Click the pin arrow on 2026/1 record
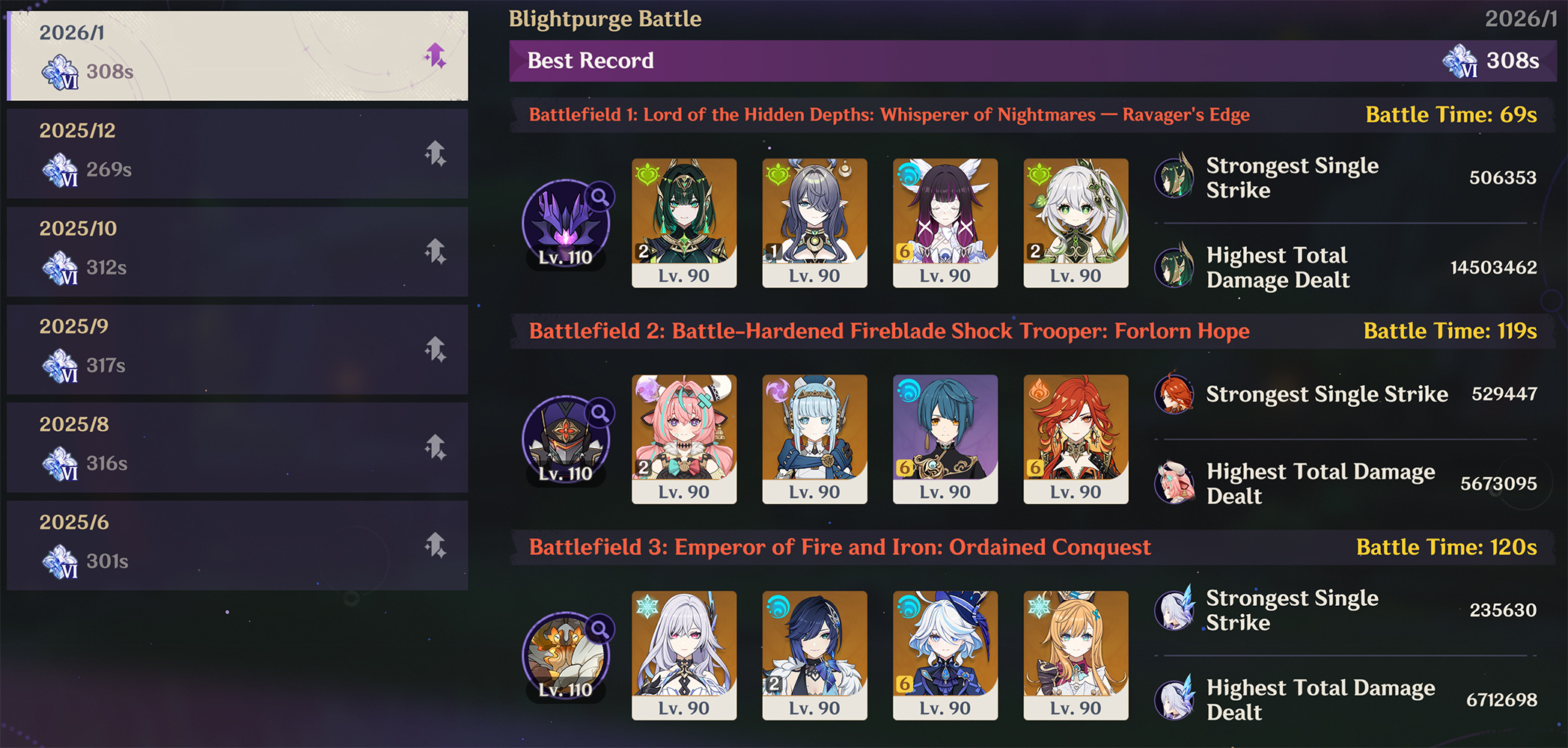 coord(436,56)
